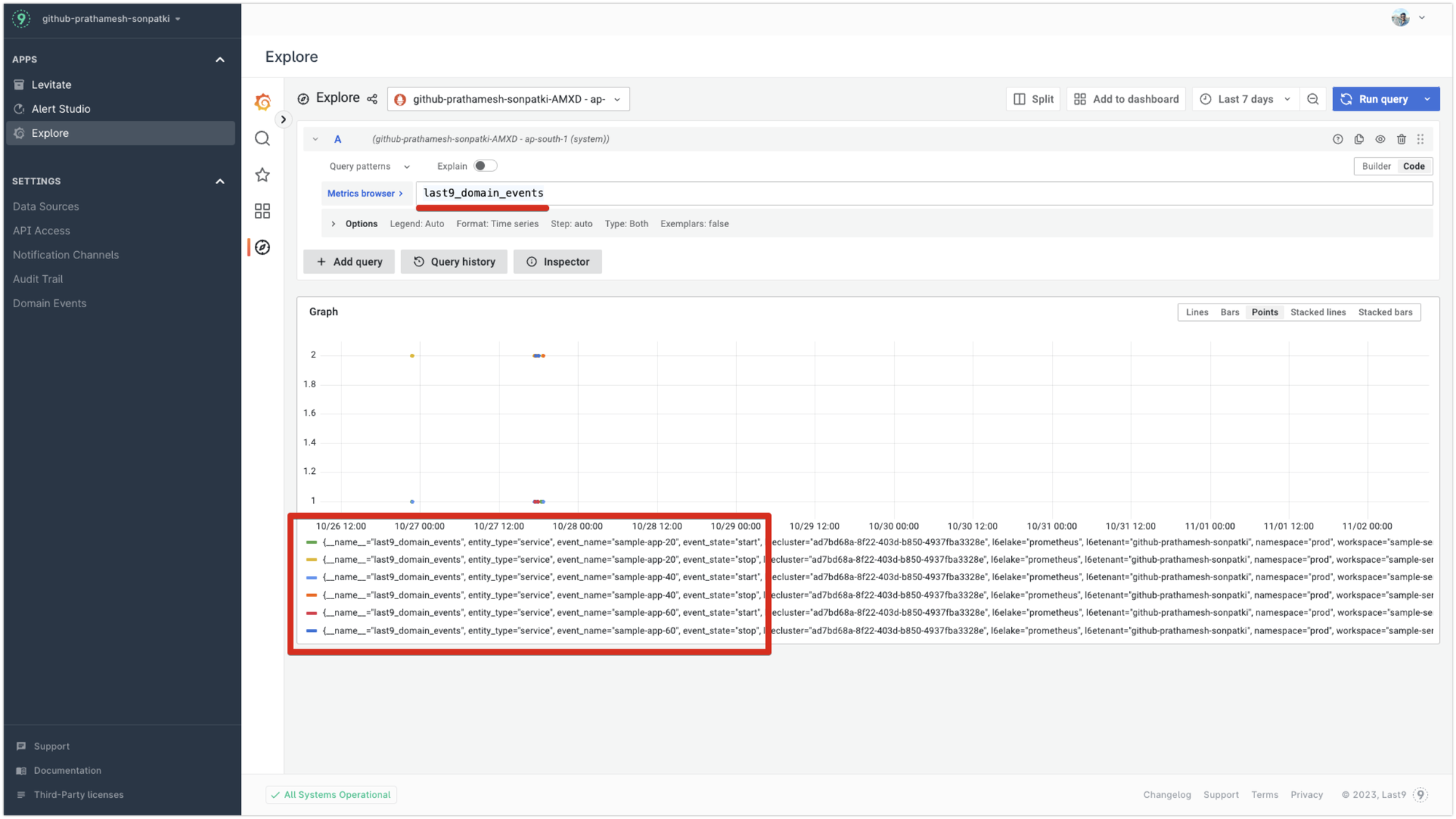Delete query A with trash icon
Image resolution: width=1456 pixels, height=819 pixels.
pyautogui.click(x=1401, y=139)
